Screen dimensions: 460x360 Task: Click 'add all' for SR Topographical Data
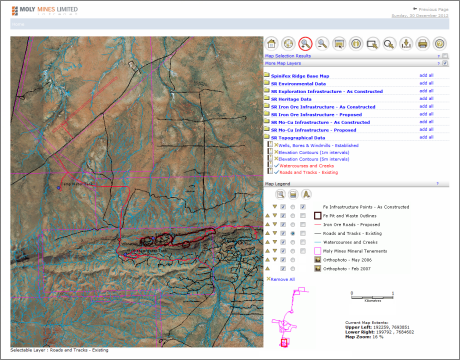[426, 137]
